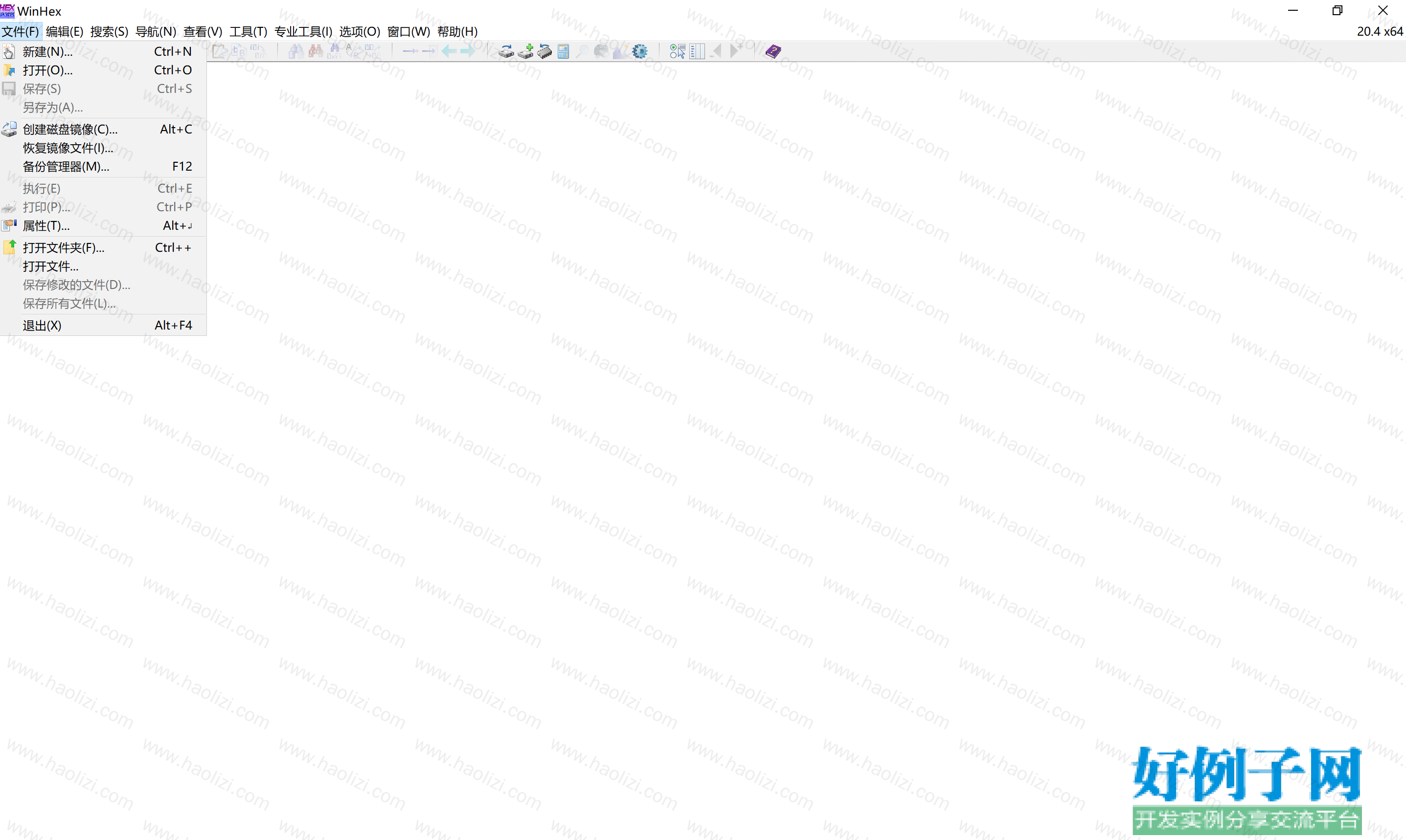Click the 101-to-010 modify data icon

[x=258, y=51]
